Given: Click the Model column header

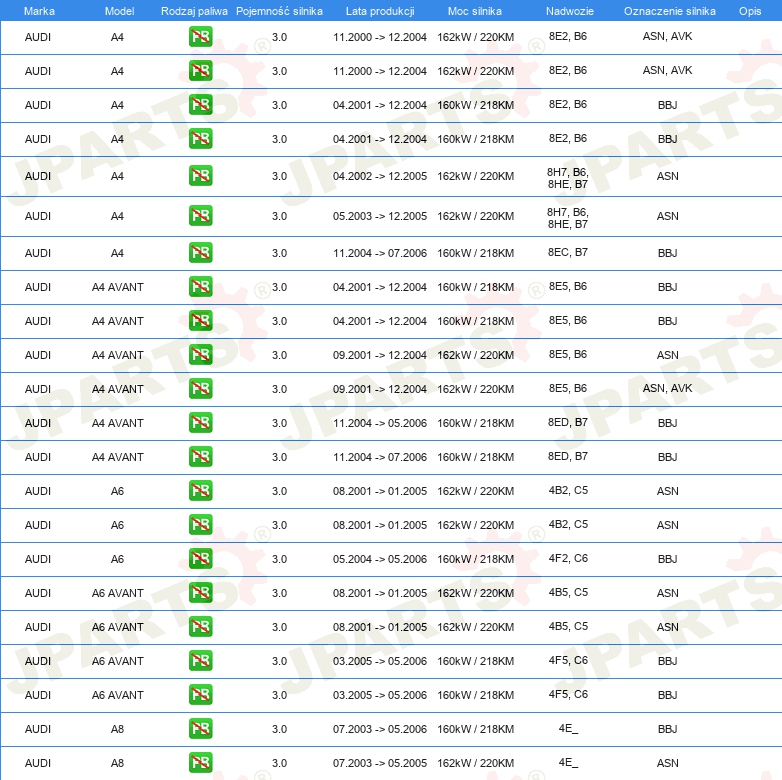Looking at the screenshot, I should point(118,11).
